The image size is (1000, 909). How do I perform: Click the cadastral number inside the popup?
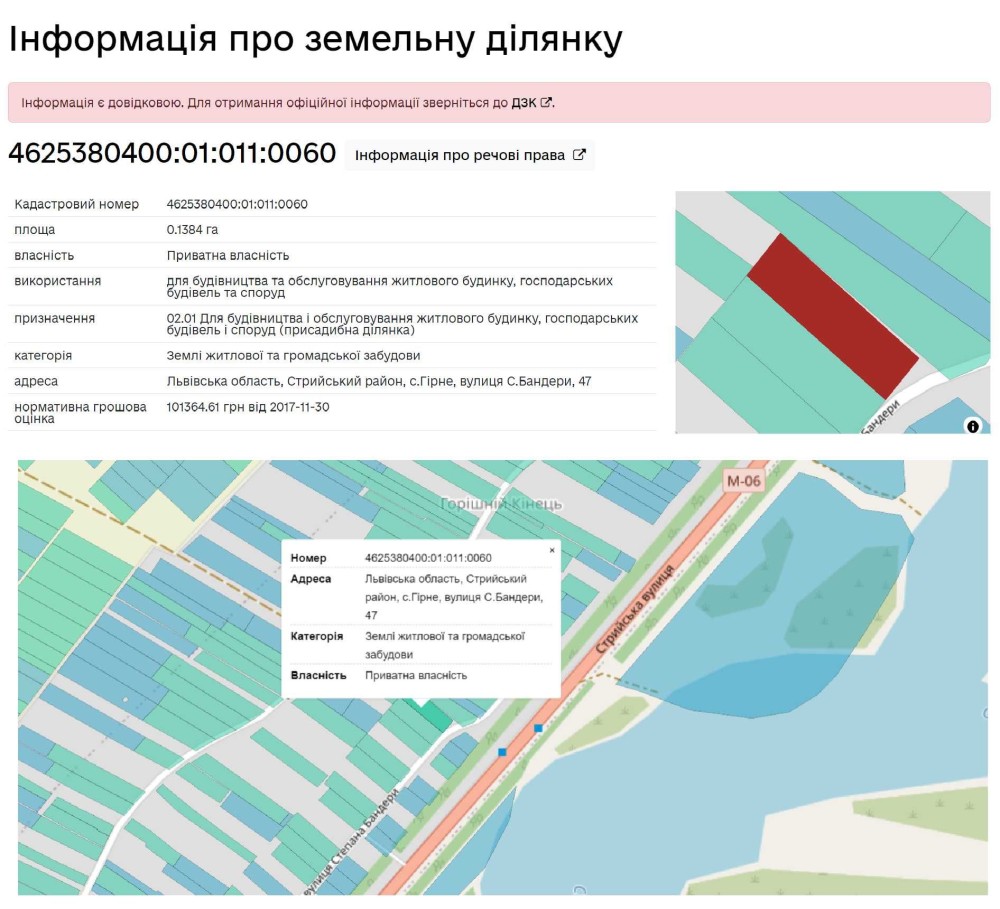click(428, 557)
